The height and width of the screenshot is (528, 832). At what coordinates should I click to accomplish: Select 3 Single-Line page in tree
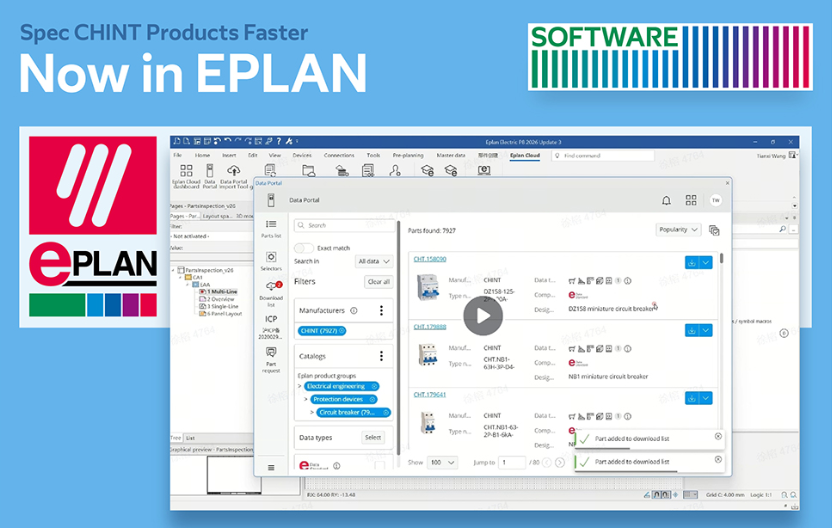click(x=223, y=306)
